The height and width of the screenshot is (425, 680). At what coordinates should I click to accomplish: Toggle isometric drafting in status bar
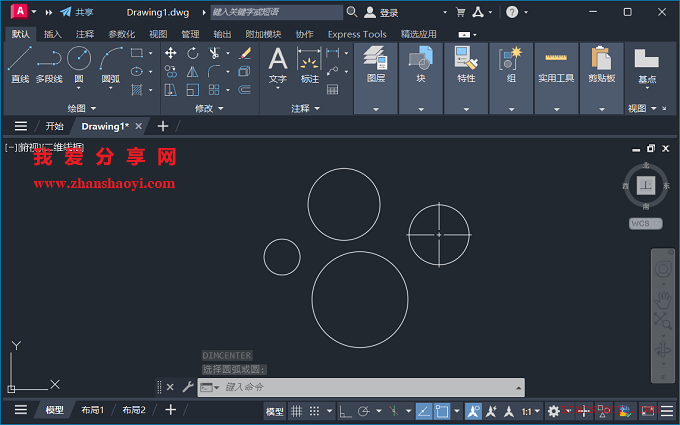[x=393, y=411]
